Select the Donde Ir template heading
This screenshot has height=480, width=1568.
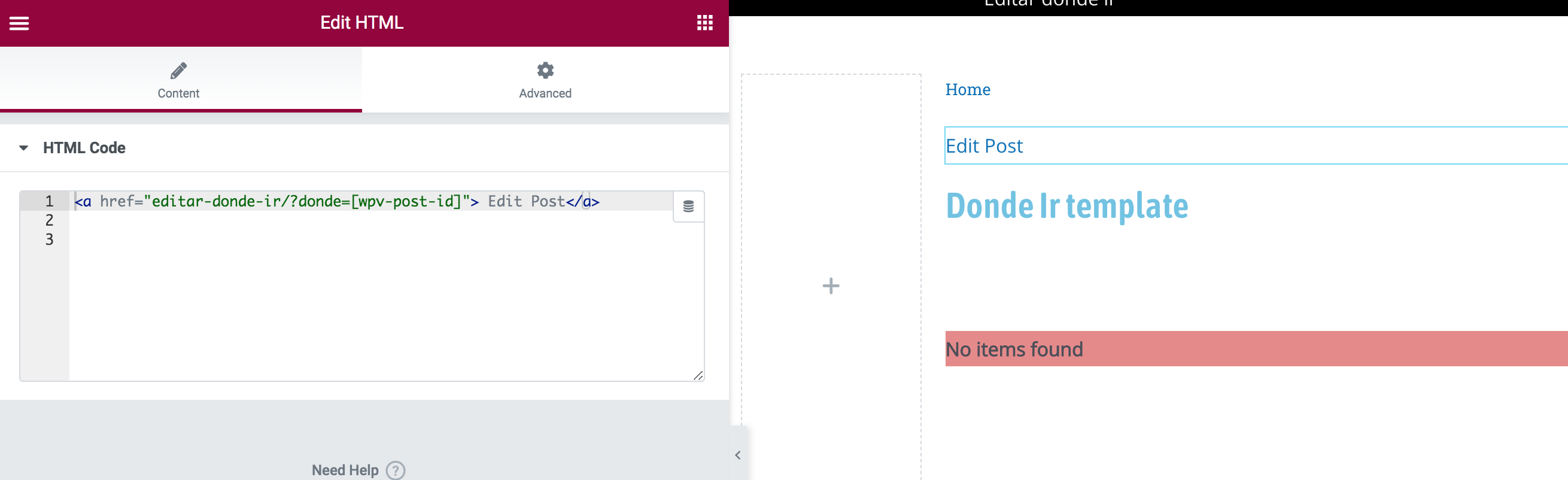1066,206
